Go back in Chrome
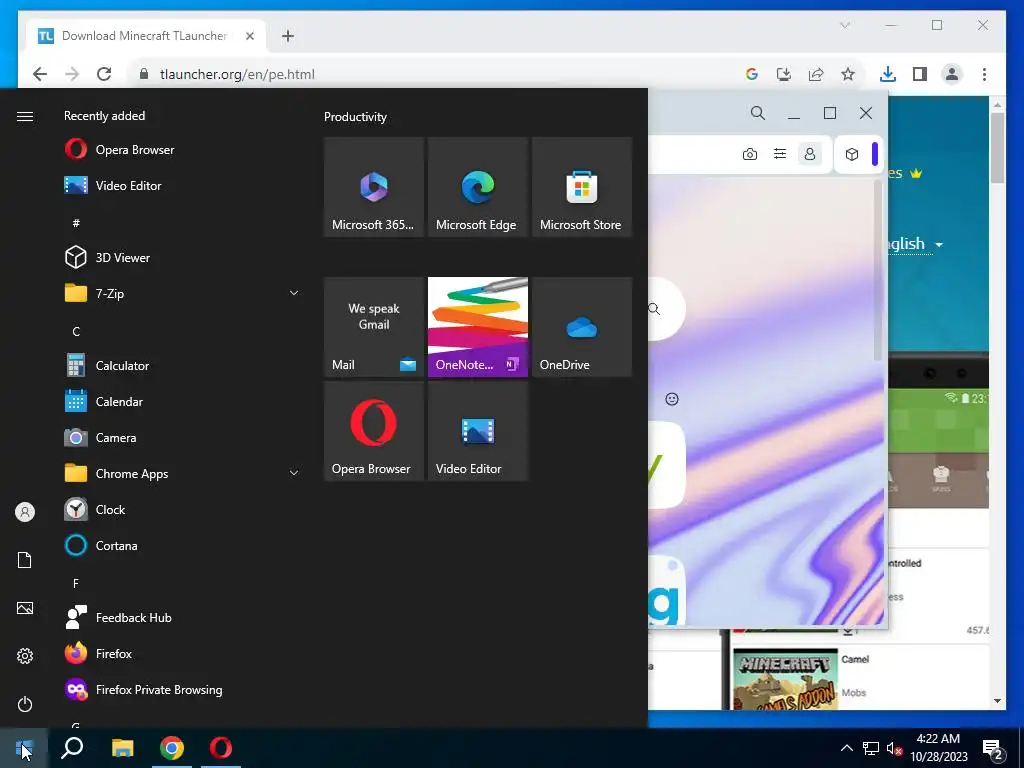 pos(40,74)
